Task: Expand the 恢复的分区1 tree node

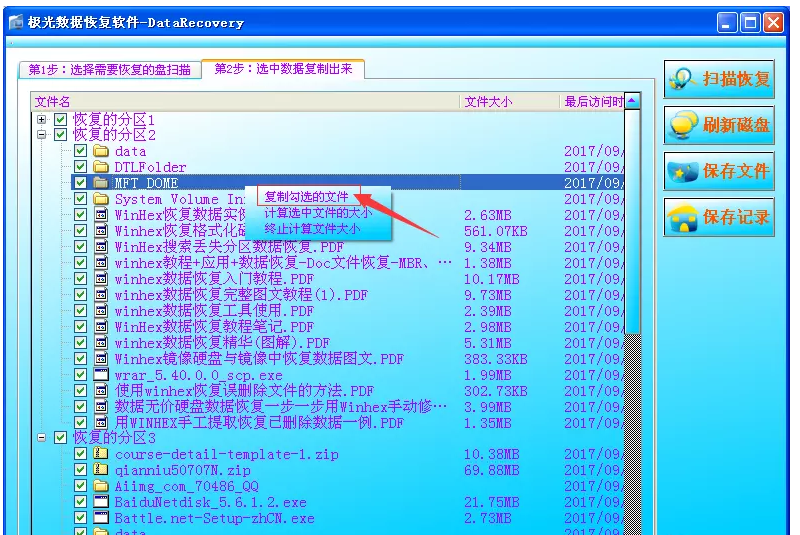Action: click(x=42, y=119)
